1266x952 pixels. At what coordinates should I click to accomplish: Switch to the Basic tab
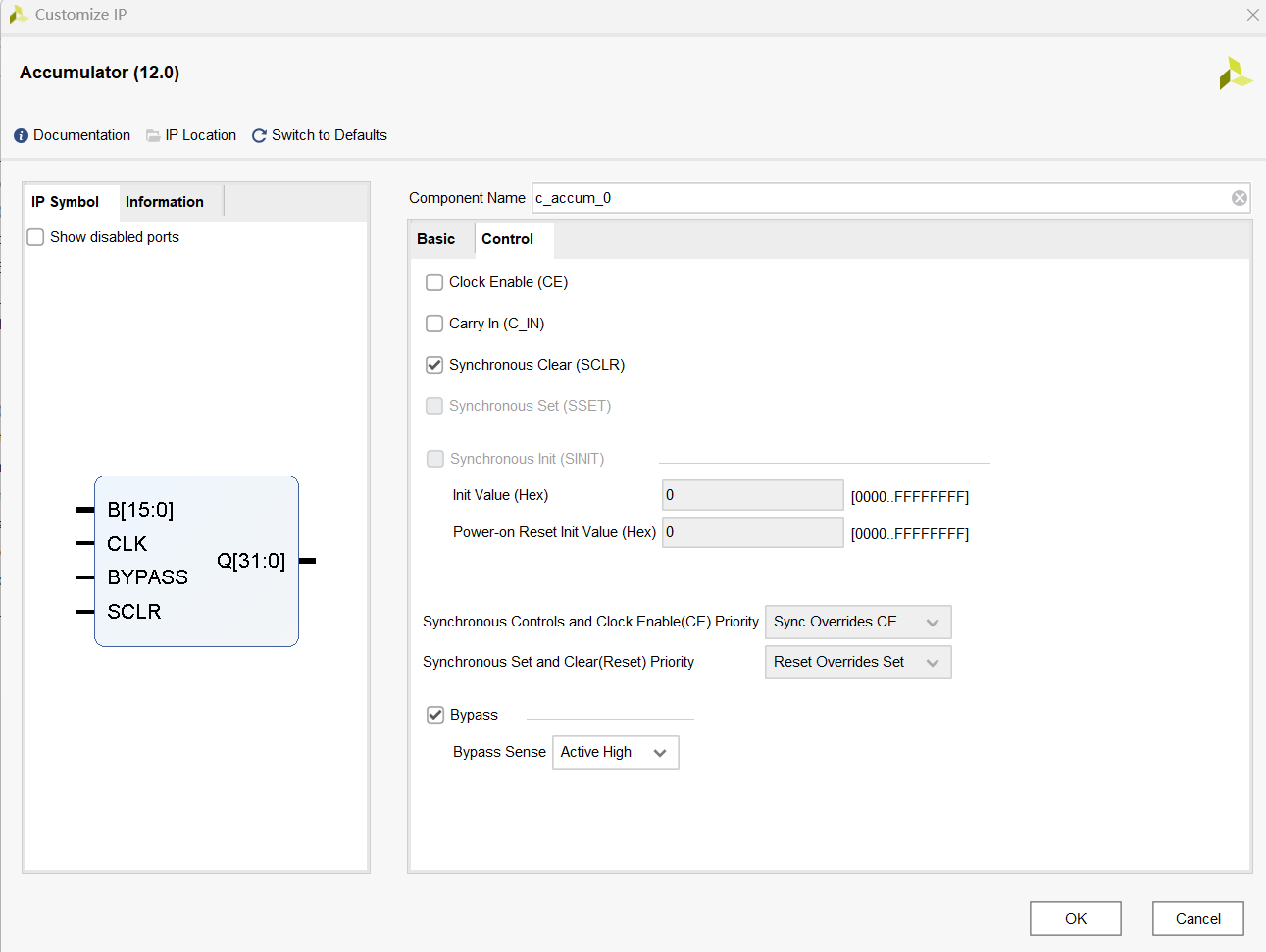pyautogui.click(x=436, y=238)
